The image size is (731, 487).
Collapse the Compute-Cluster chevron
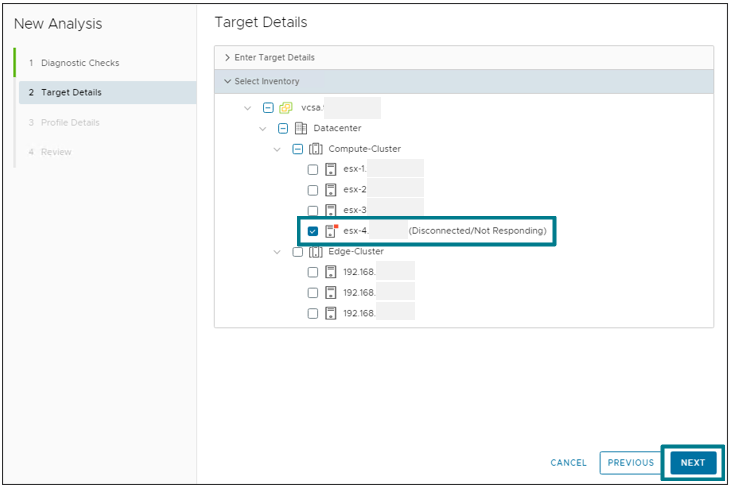(x=277, y=149)
